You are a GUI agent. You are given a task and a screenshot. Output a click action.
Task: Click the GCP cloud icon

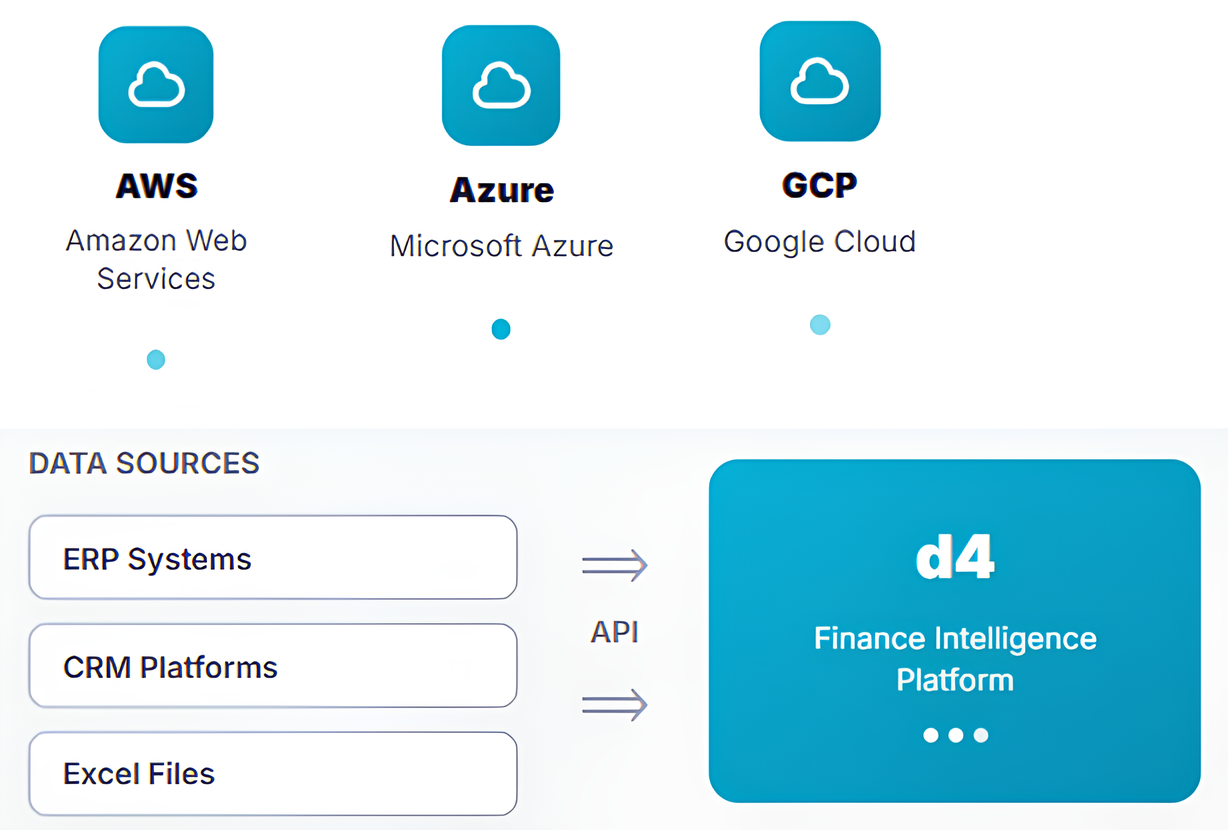(820, 81)
